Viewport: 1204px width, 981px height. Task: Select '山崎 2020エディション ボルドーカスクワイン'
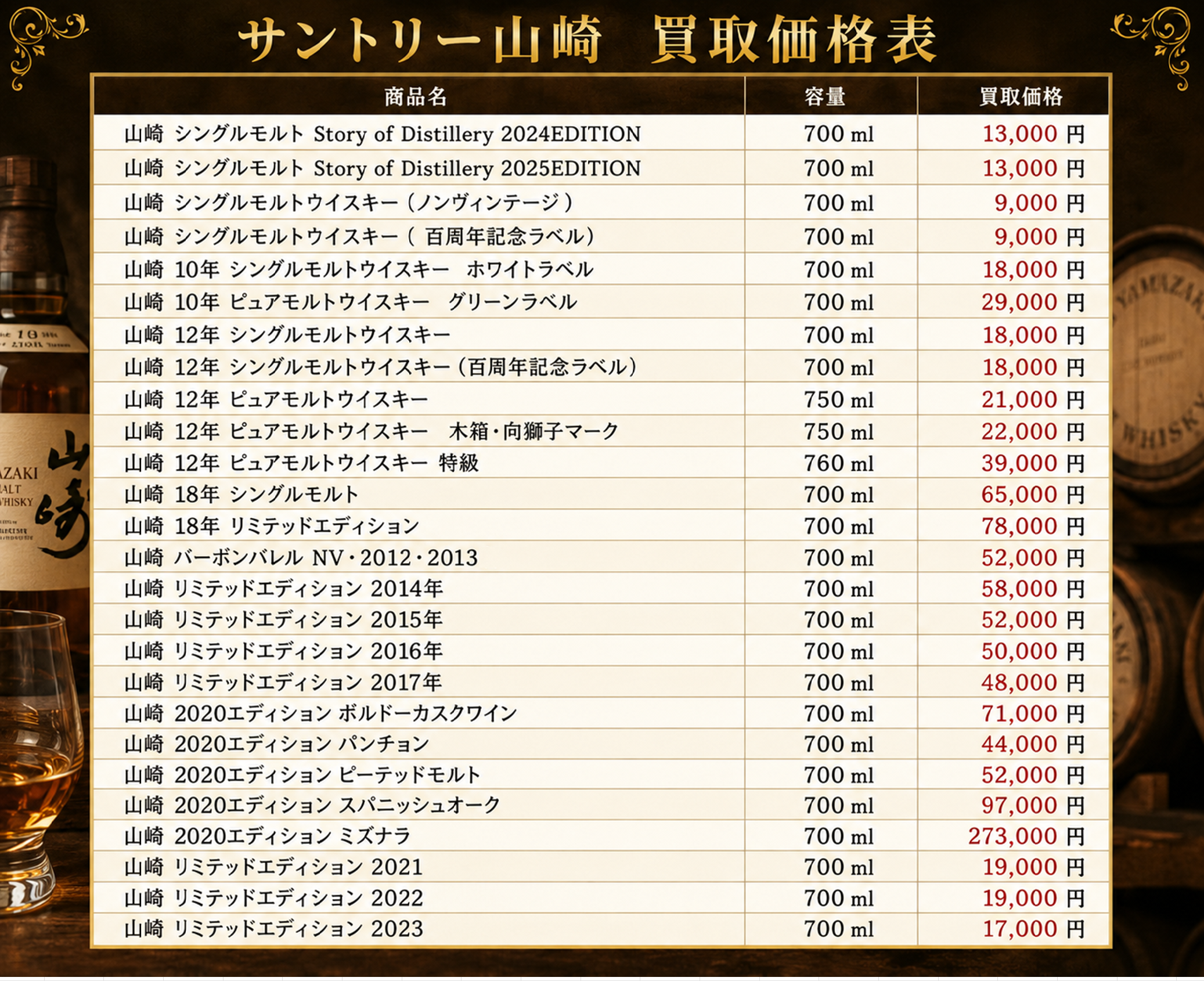coord(320,713)
